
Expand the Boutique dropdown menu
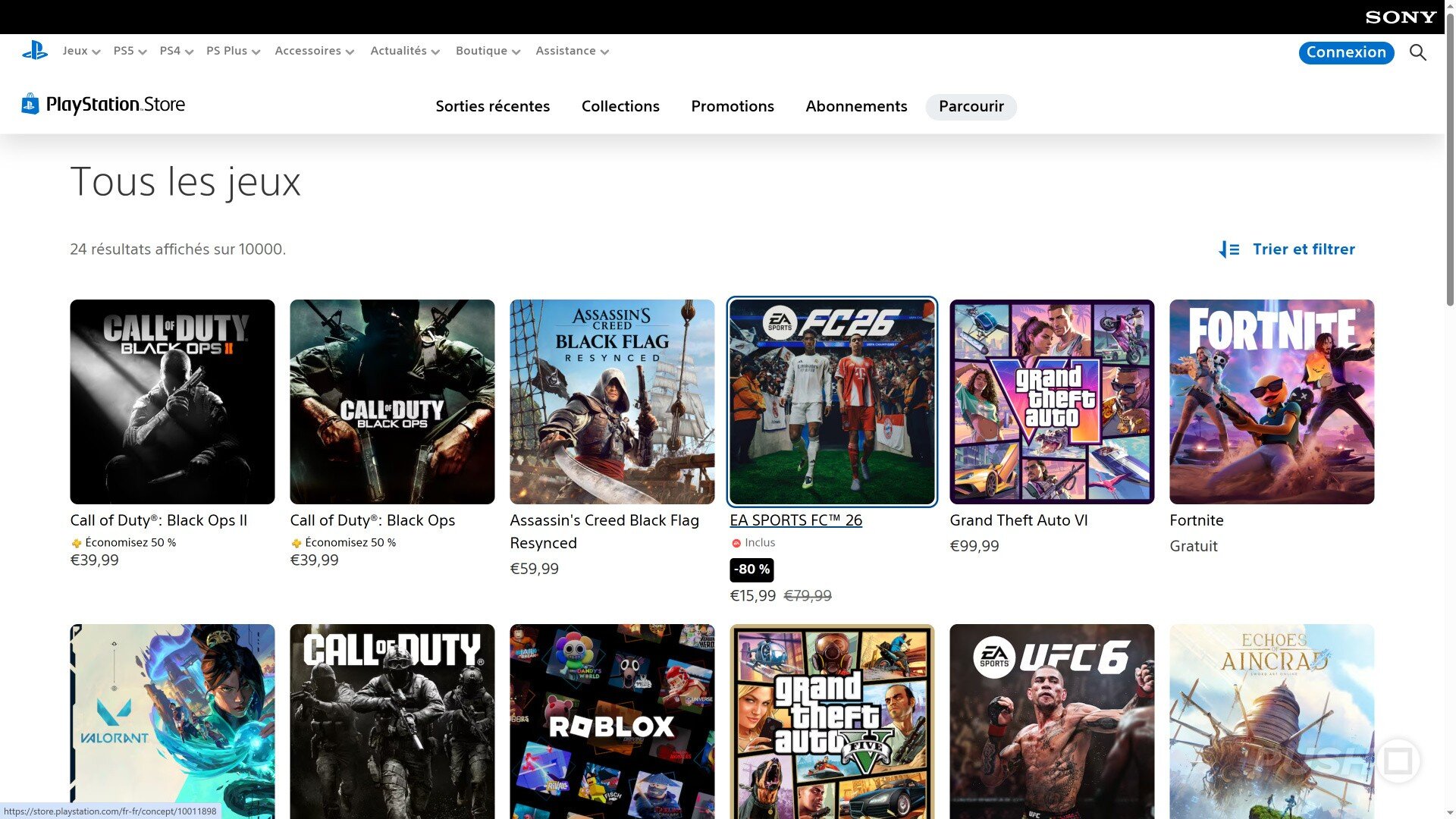tap(488, 51)
